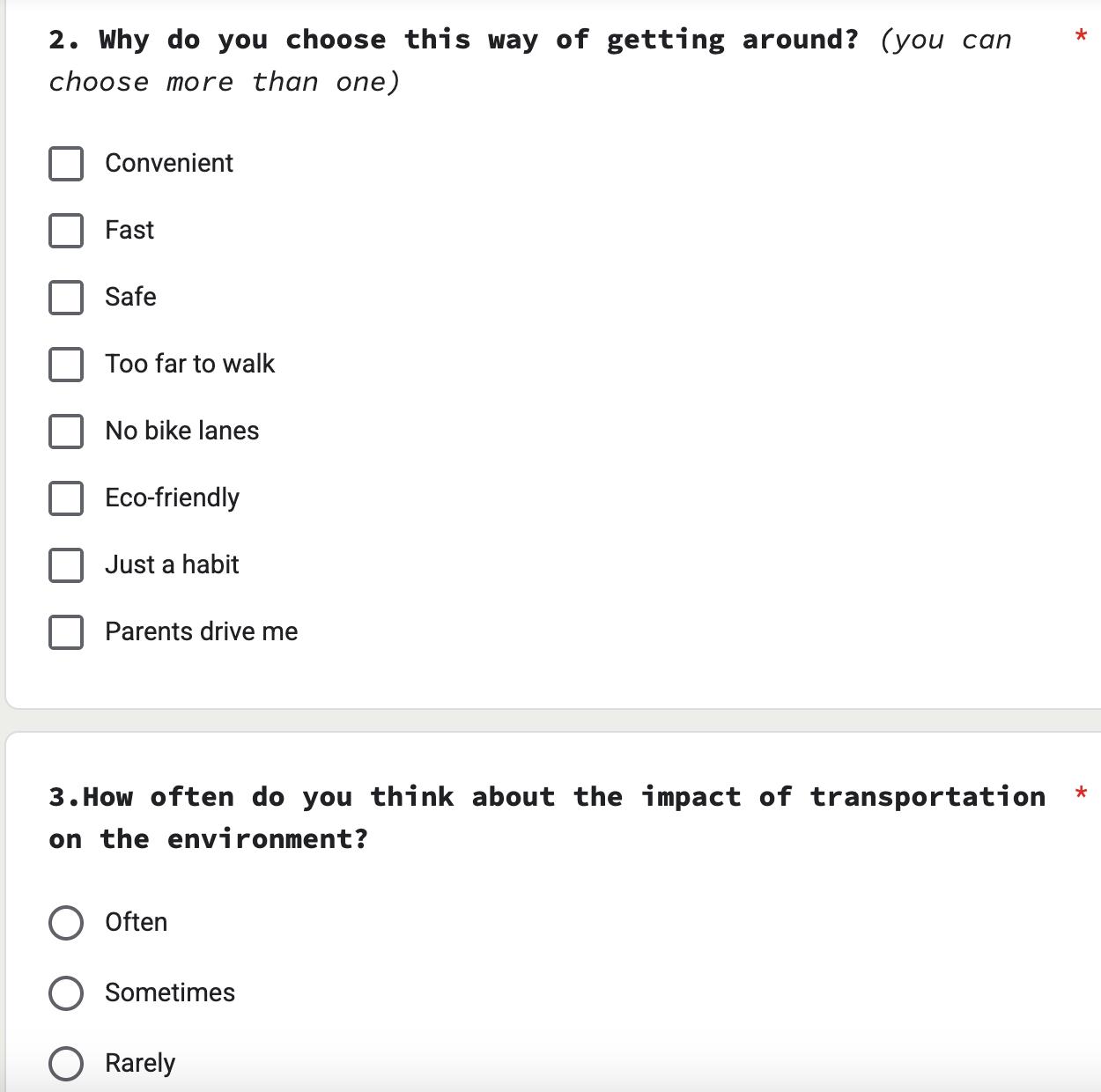
Task: Check the Parents drive me box
Action: pos(66,632)
